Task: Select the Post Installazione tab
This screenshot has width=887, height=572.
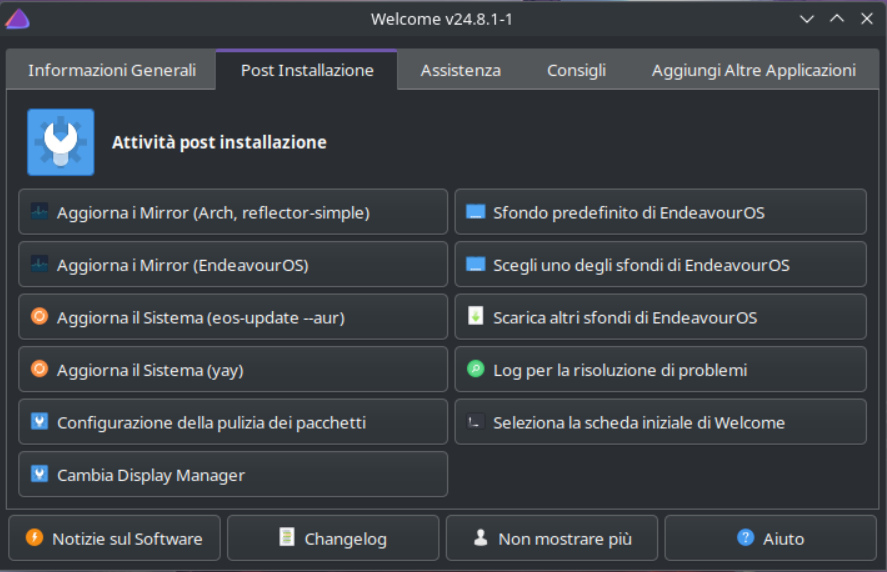Action: [x=307, y=70]
